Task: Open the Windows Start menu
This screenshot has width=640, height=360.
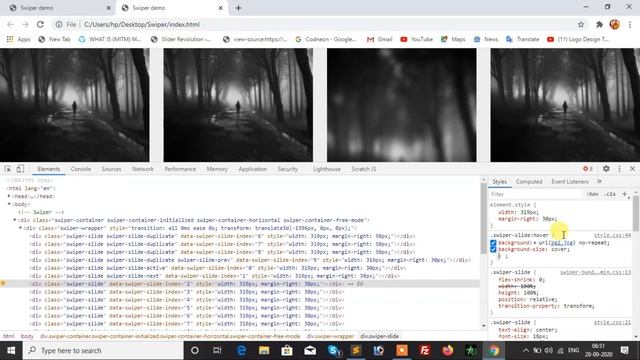Action: tap(11, 351)
